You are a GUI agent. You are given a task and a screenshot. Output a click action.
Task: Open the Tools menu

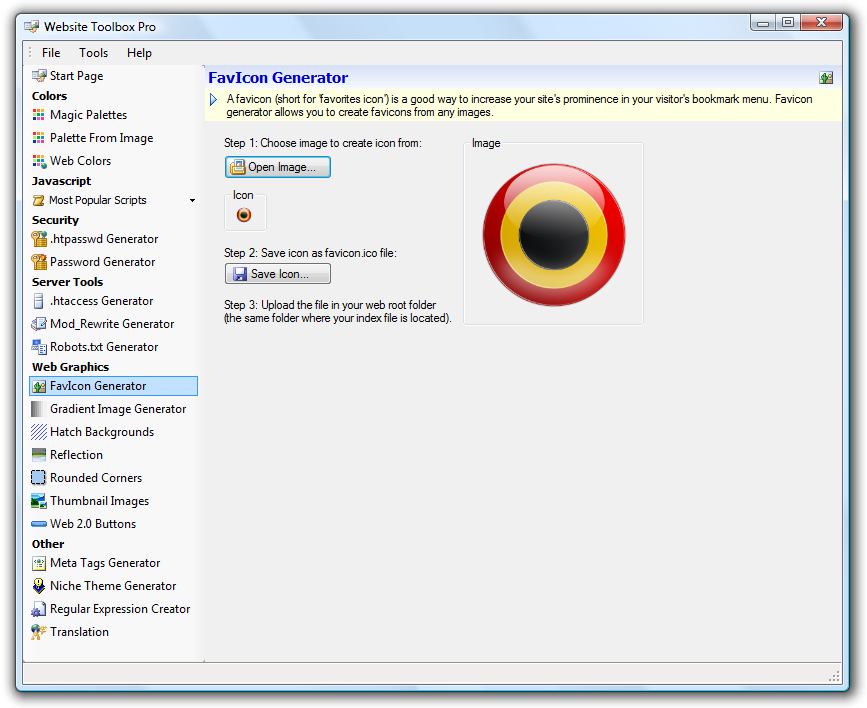click(x=93, y=53)
